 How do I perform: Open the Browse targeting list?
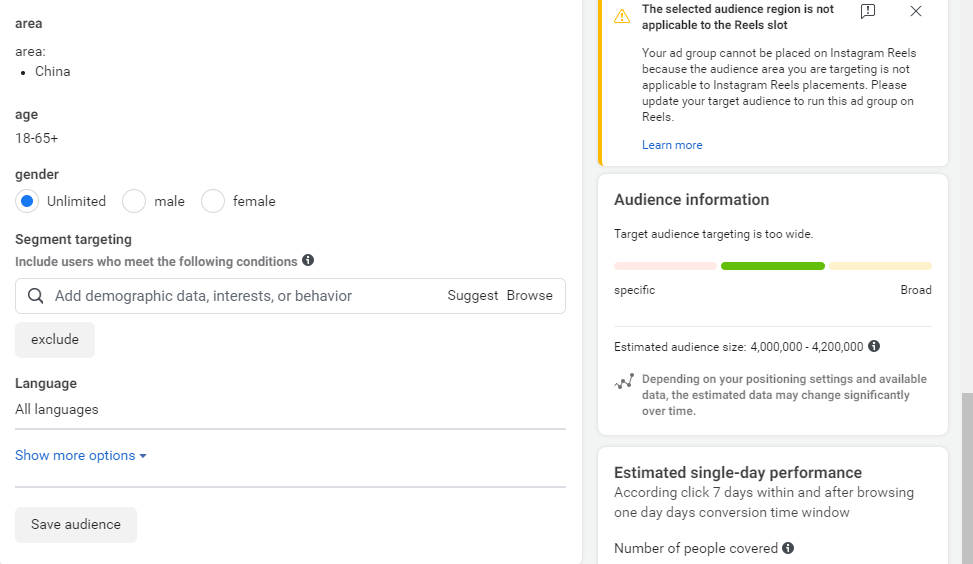click(x=529, y=296)
